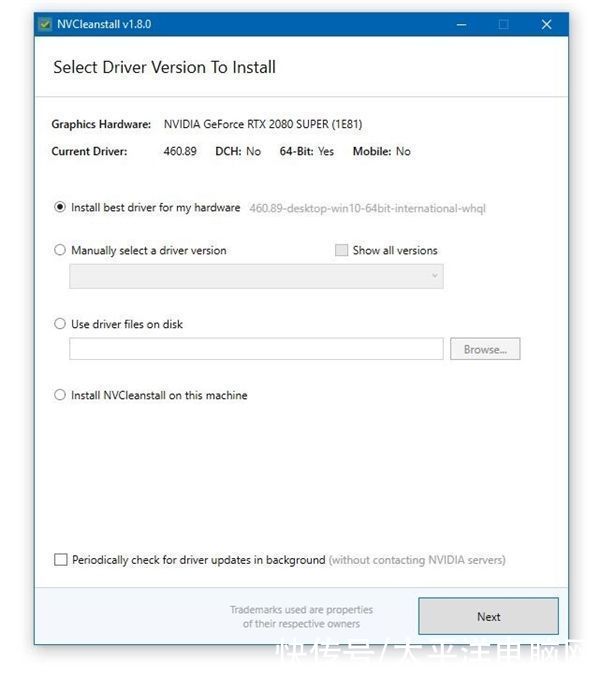The image size is (600, 675).
Task: Enable periodic background driver update check
Action: 61,560
